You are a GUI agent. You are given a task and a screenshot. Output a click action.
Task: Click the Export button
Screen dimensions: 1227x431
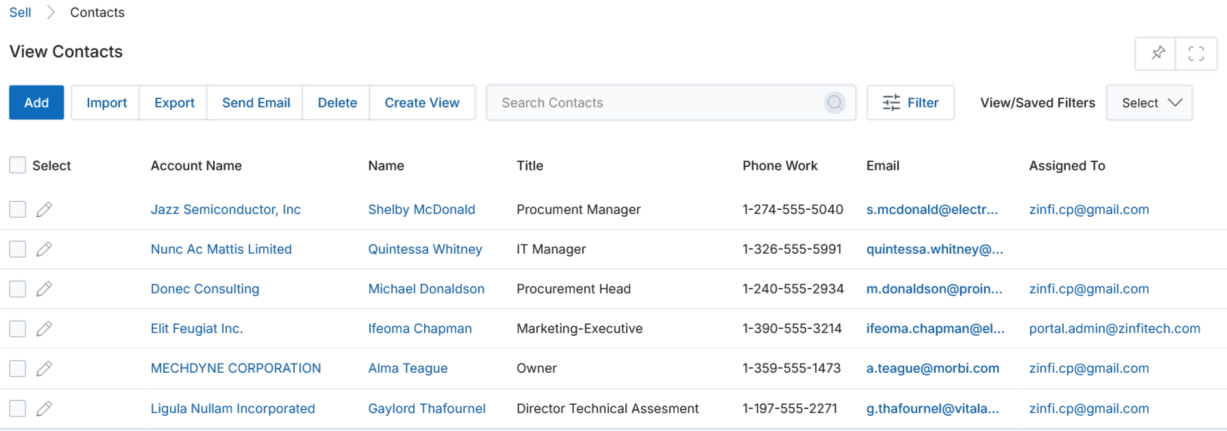click(x=174, y=103)
